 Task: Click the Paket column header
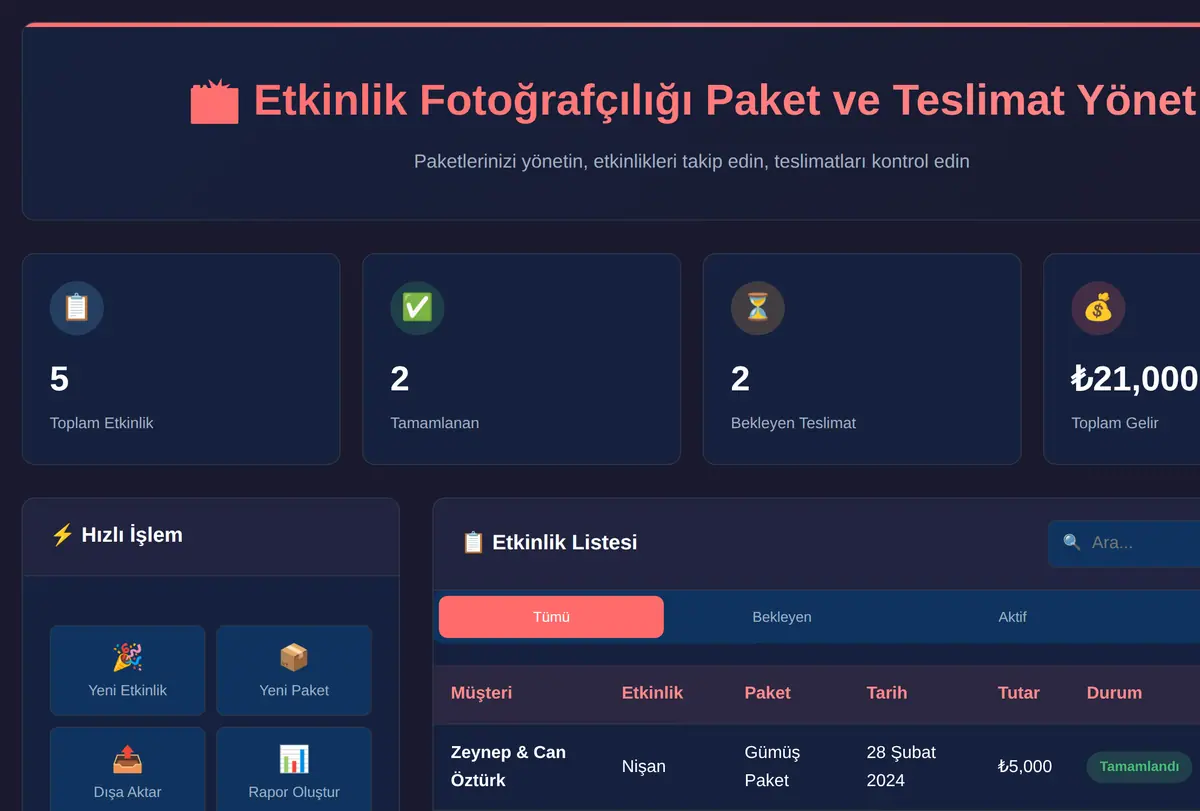coord(768,693)
